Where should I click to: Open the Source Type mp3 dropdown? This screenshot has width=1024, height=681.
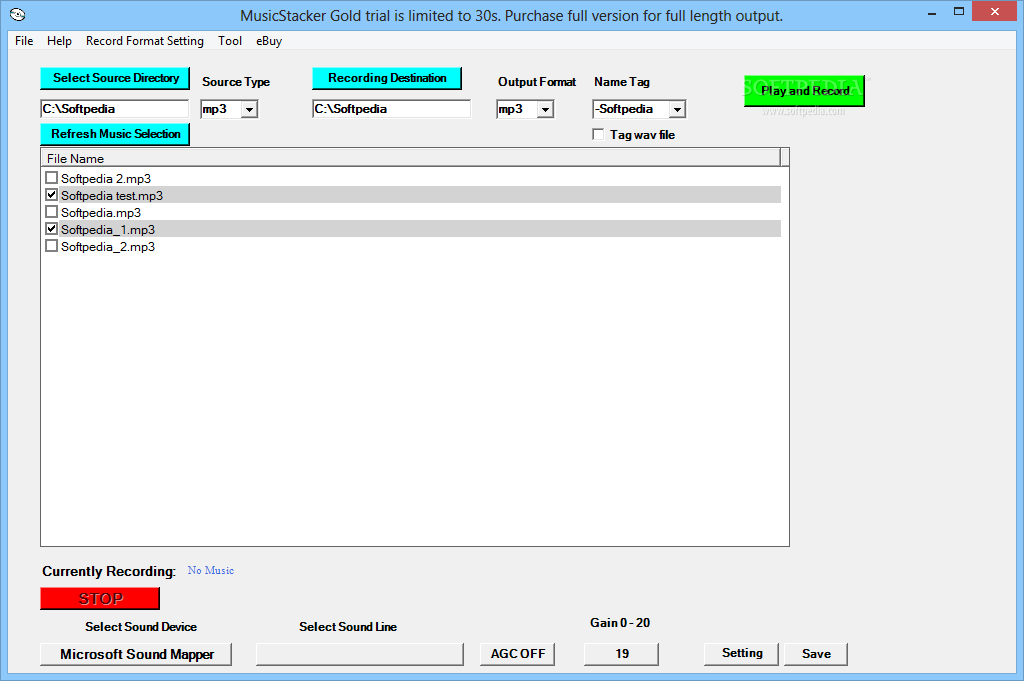point(249,110)
